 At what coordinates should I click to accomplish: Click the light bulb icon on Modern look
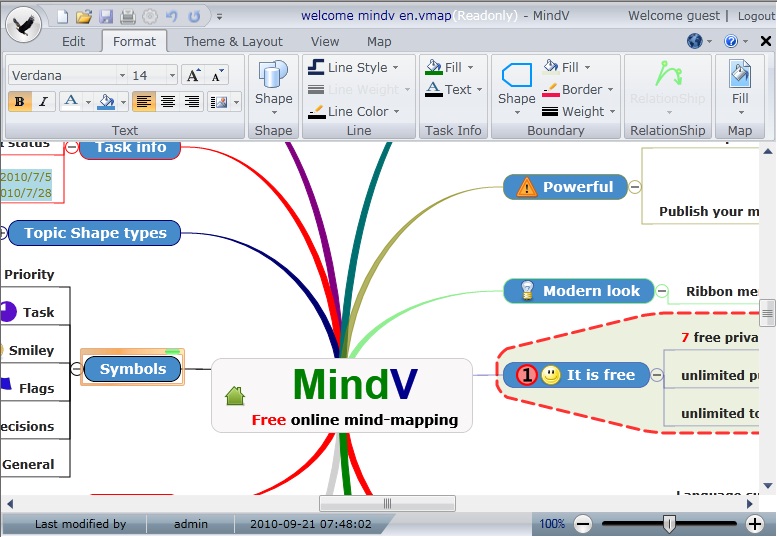click(527, 291)
